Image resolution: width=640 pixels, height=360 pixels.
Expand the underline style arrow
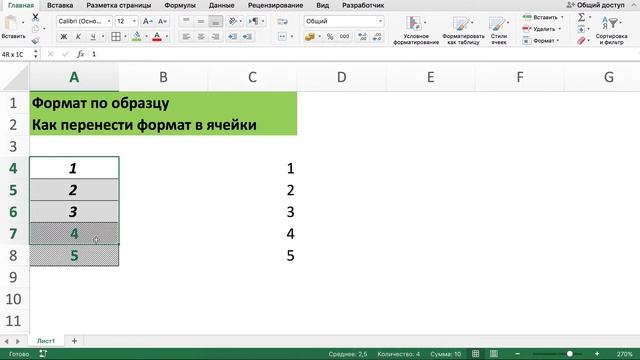(103, 37)
